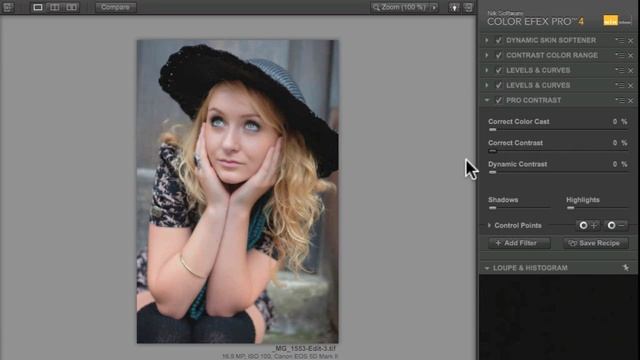Viewport: 640px width, 360px height.
Task: Open Dynamic Skin Softener filter menu icon
Action: 620,40
